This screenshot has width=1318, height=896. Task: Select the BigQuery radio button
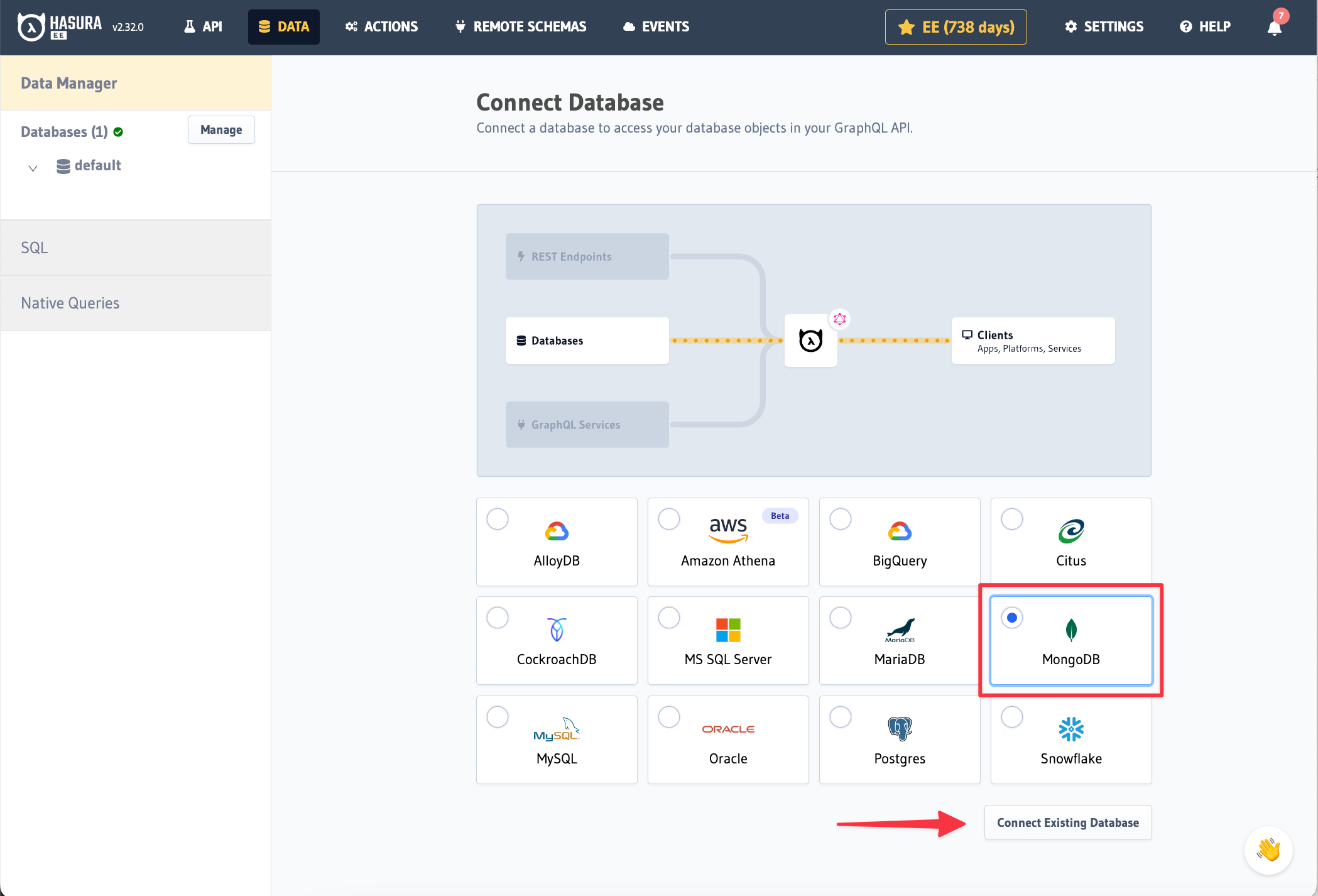click(x=841, y=519)
